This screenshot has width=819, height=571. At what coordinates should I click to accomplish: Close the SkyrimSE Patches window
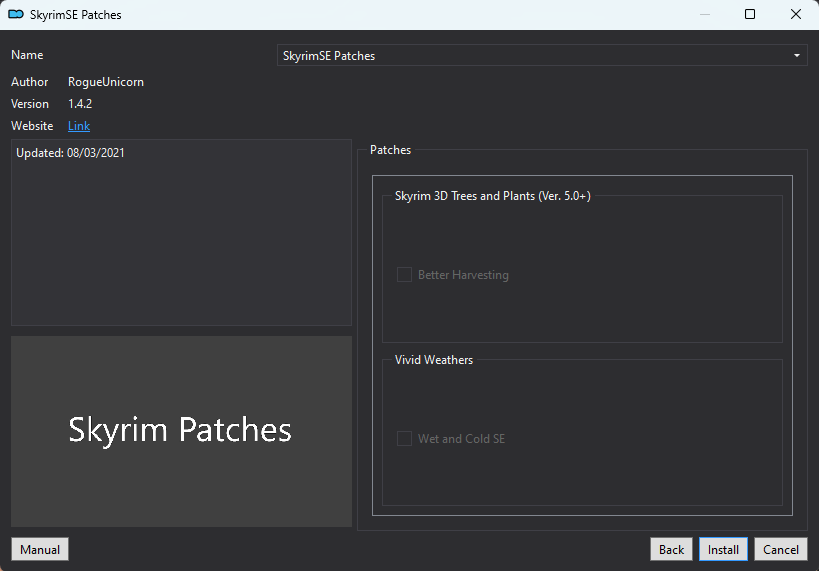tap(795, 14)
